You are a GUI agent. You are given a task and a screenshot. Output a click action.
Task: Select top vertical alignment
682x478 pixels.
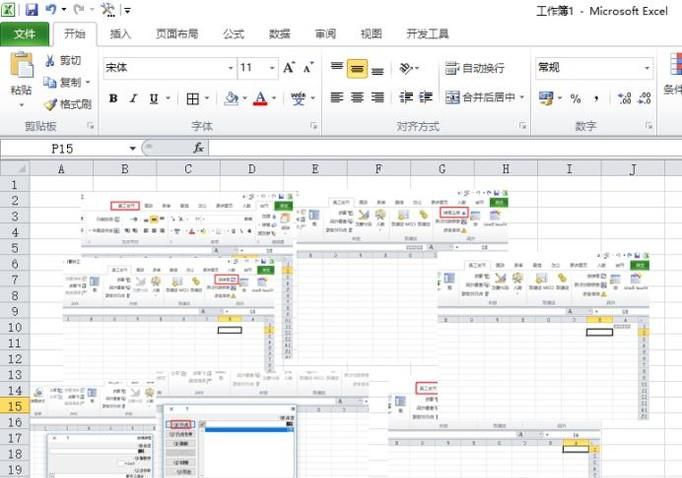point(337,68)
